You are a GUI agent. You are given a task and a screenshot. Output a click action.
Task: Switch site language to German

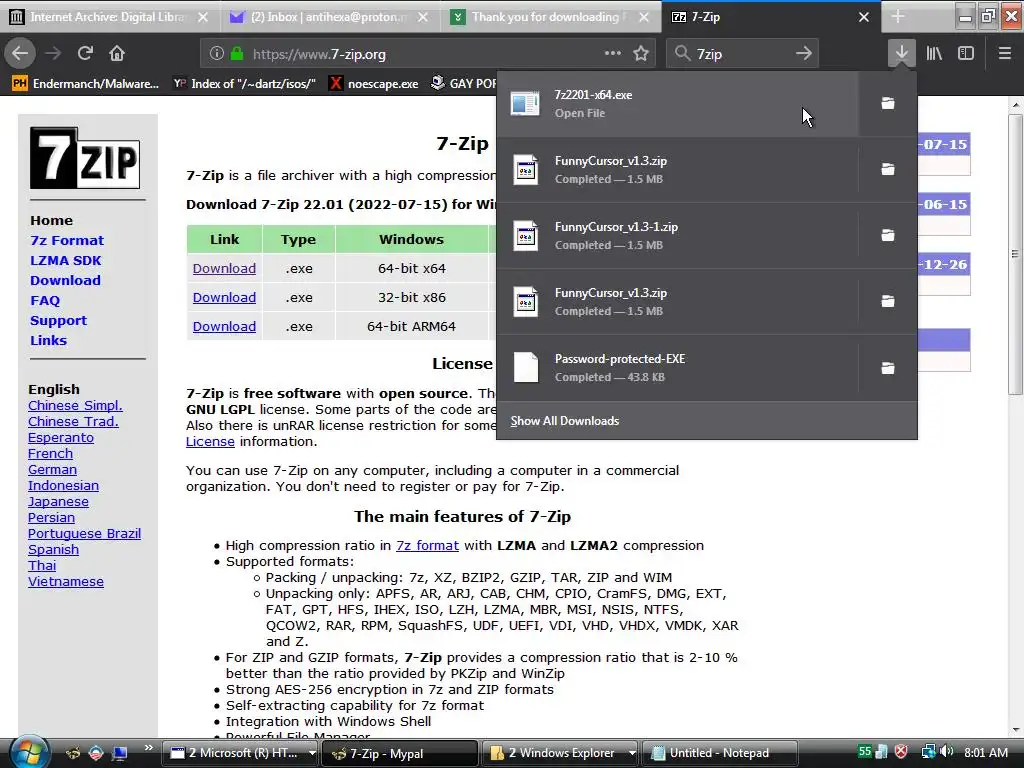[52, 470]
